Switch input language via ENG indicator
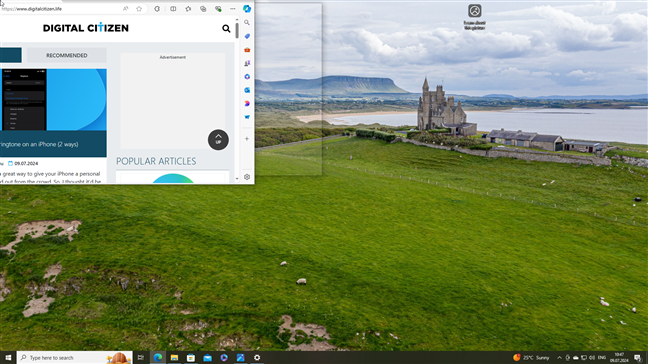The height and width of the screenshot is (364, 648). point(602,358)
